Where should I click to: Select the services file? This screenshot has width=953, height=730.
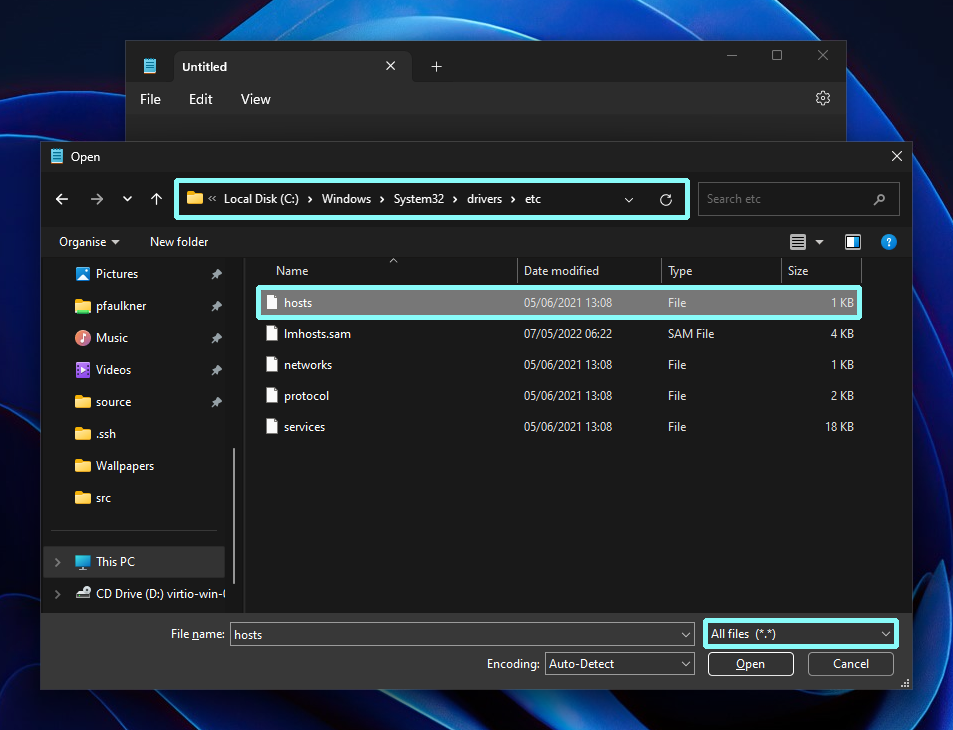(559, 427)
